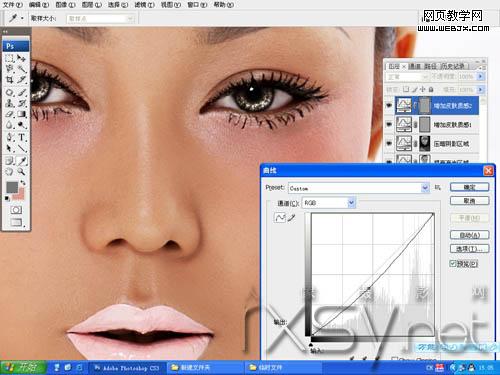Toggle lock transparent pixels in Layers panel

click(x=406, y=89)
